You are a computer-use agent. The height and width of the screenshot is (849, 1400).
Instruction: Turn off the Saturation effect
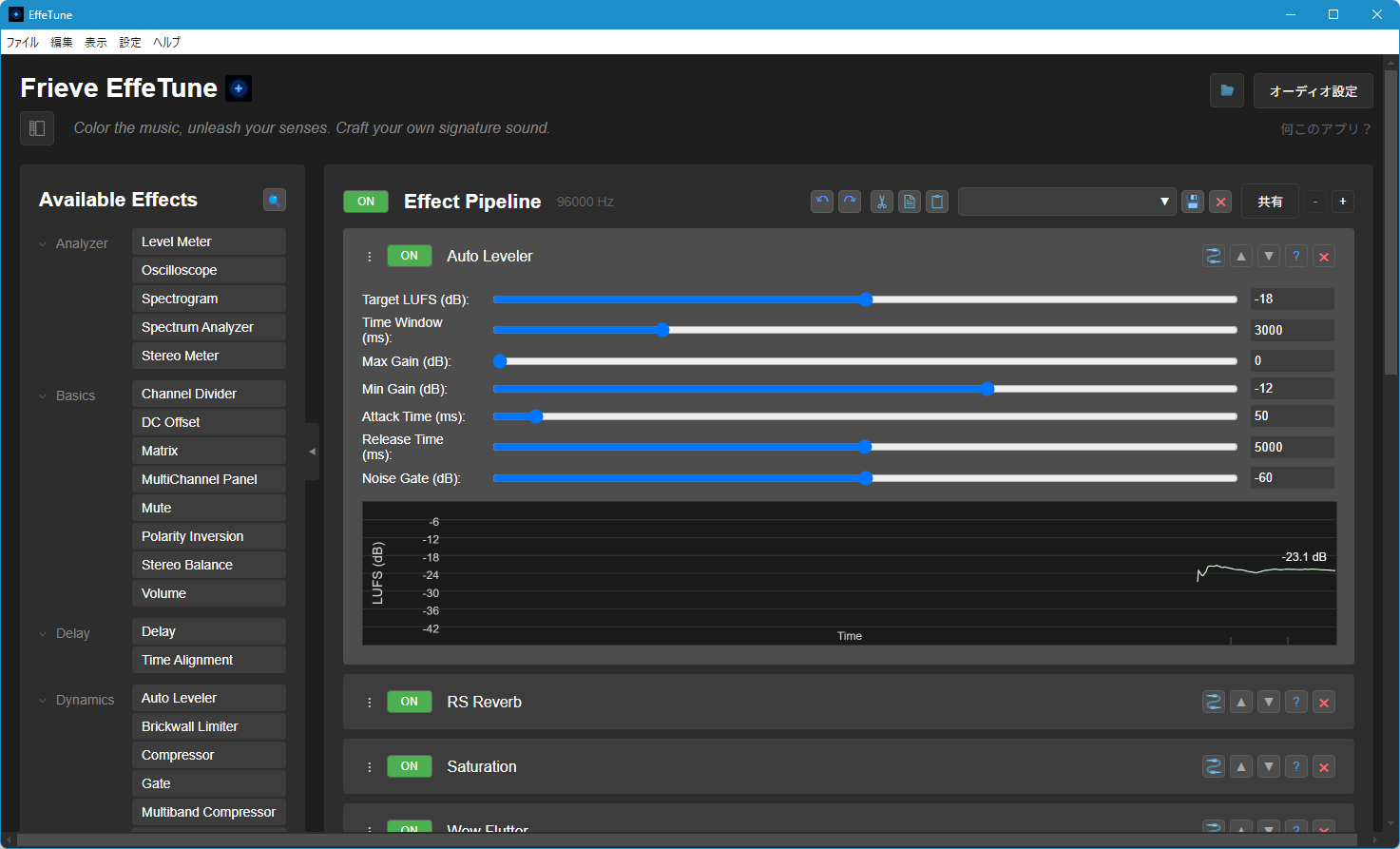(410, 766)
